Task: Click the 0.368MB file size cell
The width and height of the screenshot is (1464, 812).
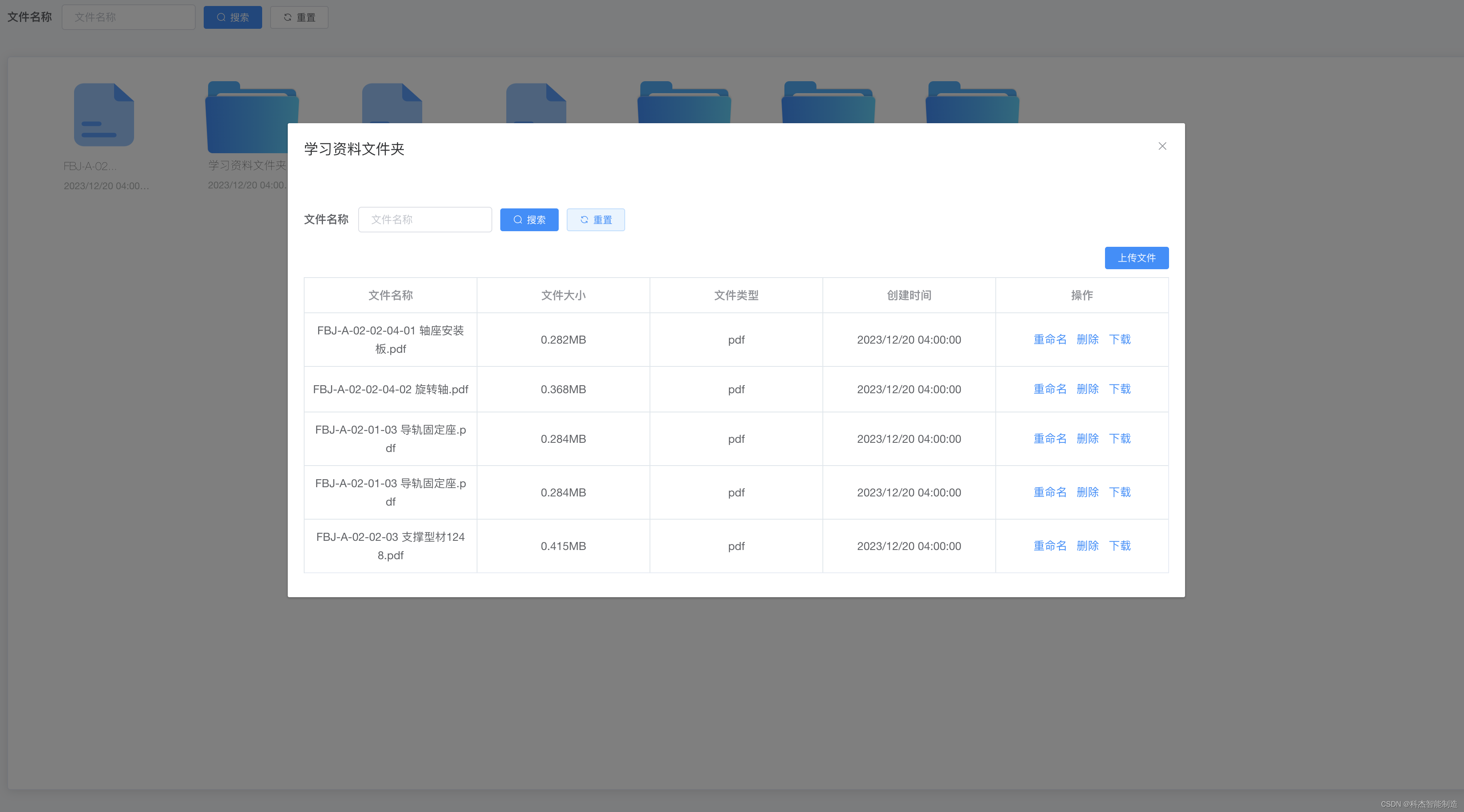Action: pyautogui.click(x=563, y=389)
